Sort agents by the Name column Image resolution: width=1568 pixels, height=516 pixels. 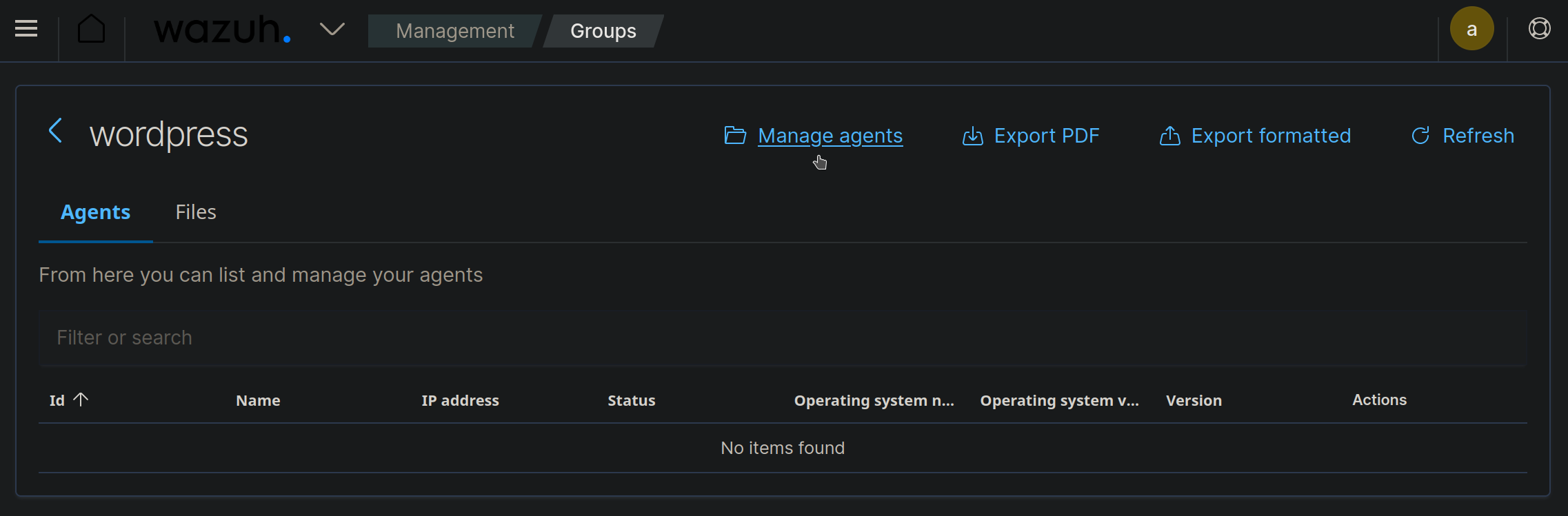coord(258,400)
